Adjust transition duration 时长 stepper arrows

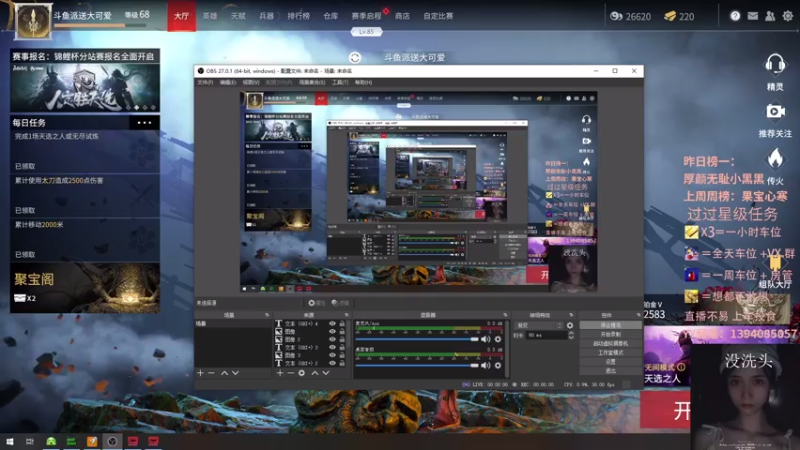point(571,335)
